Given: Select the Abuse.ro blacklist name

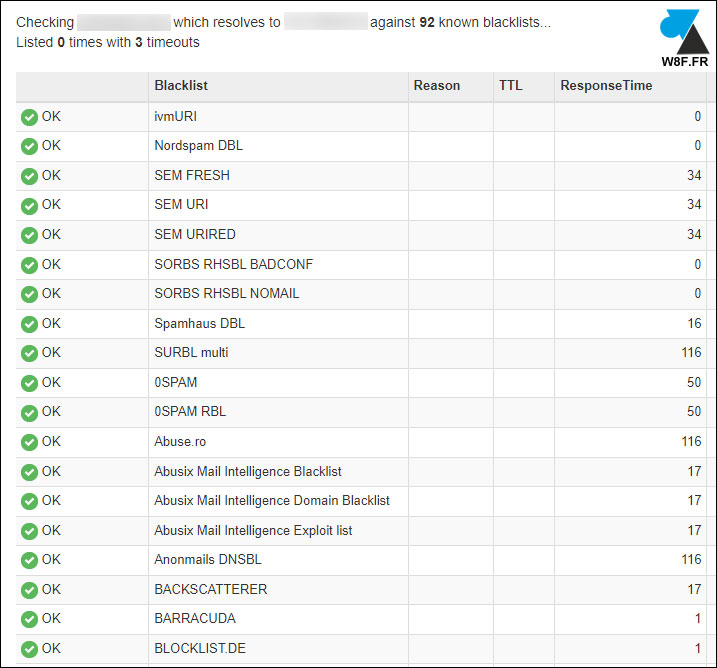Looking at the screenshot, I should (x=180, y=441).
